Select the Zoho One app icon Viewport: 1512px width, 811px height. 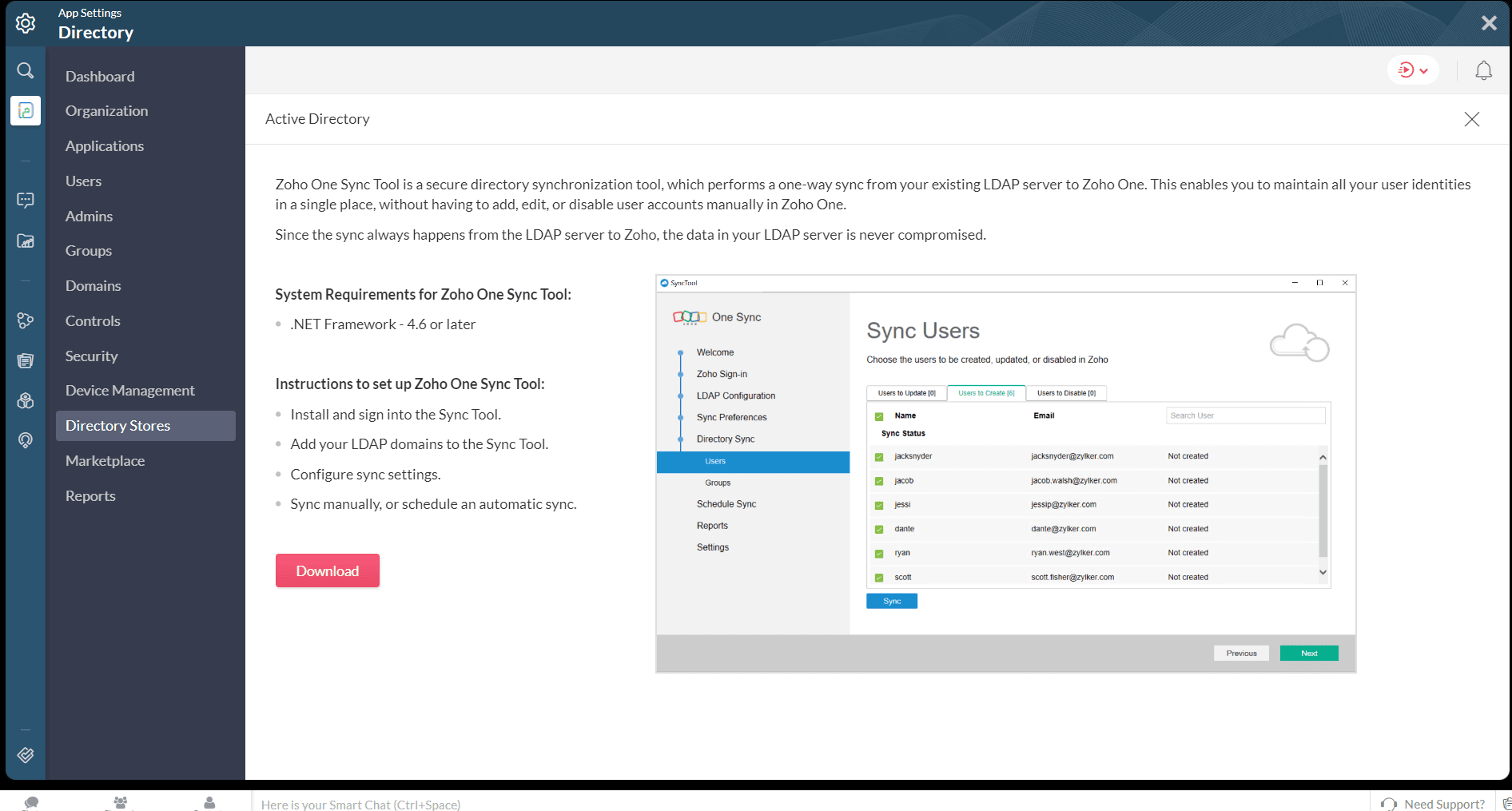click(x=26, y=110)
